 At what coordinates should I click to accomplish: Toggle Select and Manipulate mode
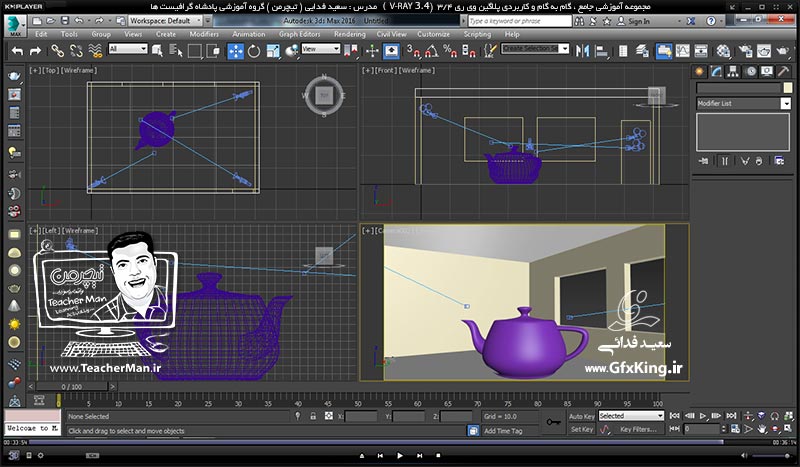(372, 51)
